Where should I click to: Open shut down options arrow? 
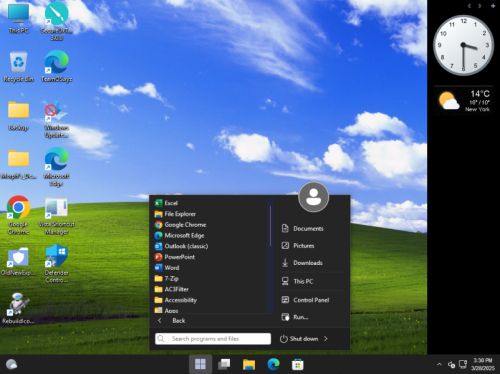tap(326, 339)
